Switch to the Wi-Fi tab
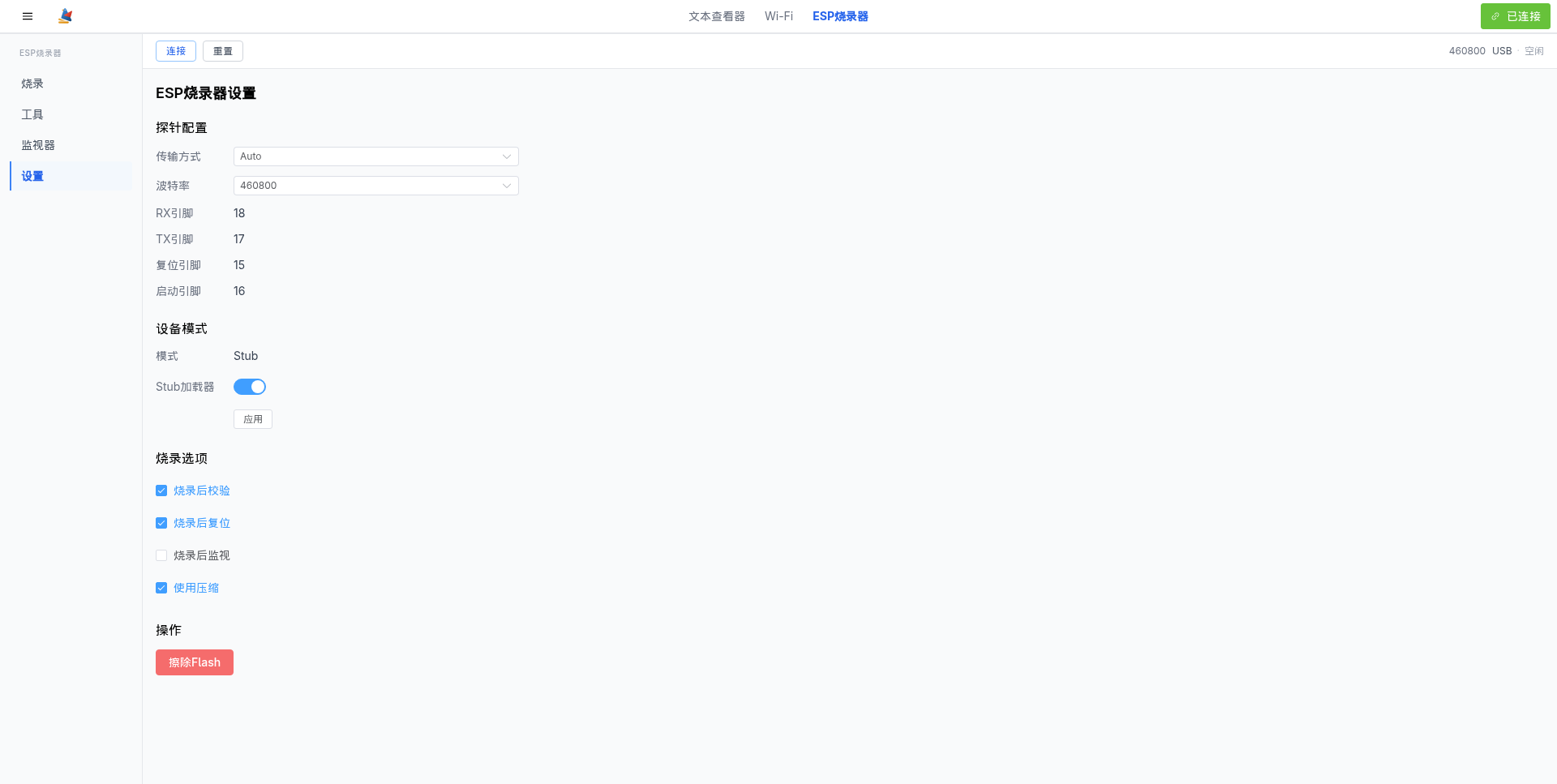This screenshot has width=1557, height=784. click(778, 16)
